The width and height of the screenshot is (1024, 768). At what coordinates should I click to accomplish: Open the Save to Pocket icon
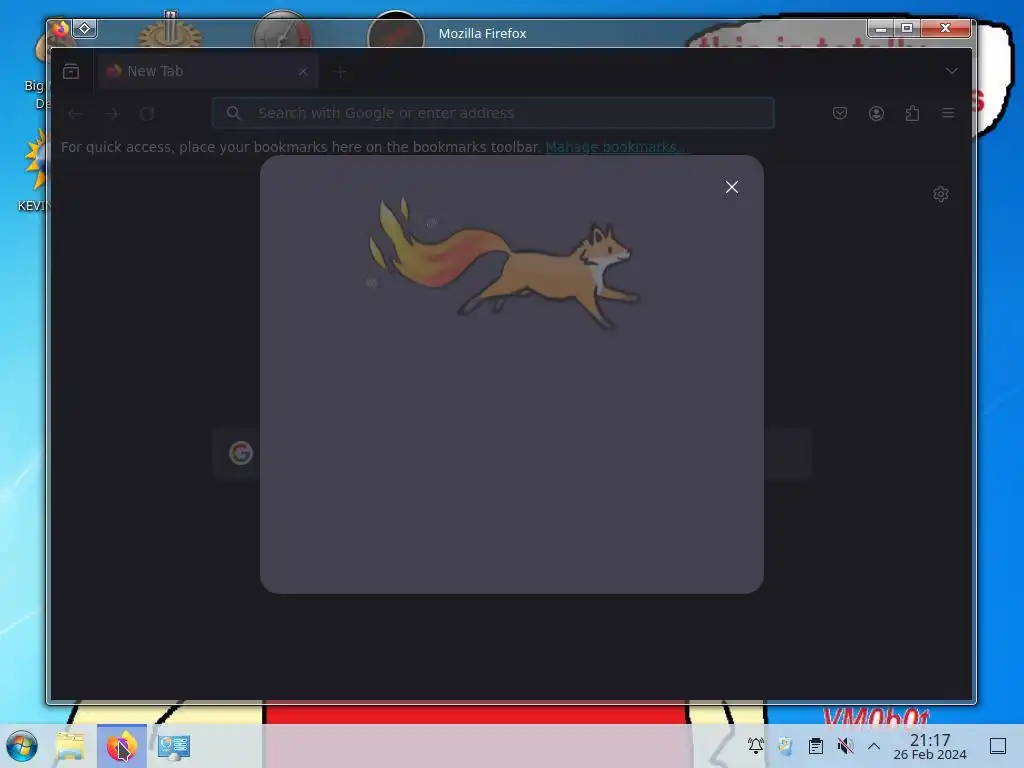pyautogui.click(x=840, y=113)
